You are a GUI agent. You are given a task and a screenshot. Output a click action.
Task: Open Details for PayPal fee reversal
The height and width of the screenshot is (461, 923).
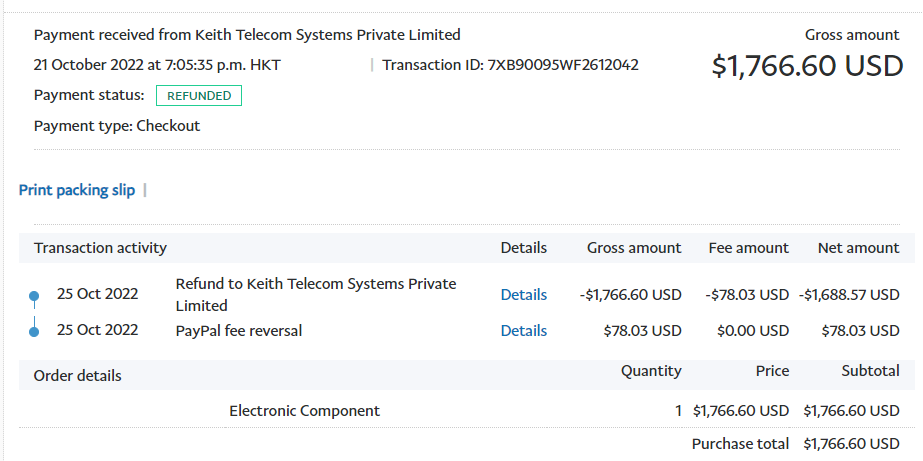(524, 331)
